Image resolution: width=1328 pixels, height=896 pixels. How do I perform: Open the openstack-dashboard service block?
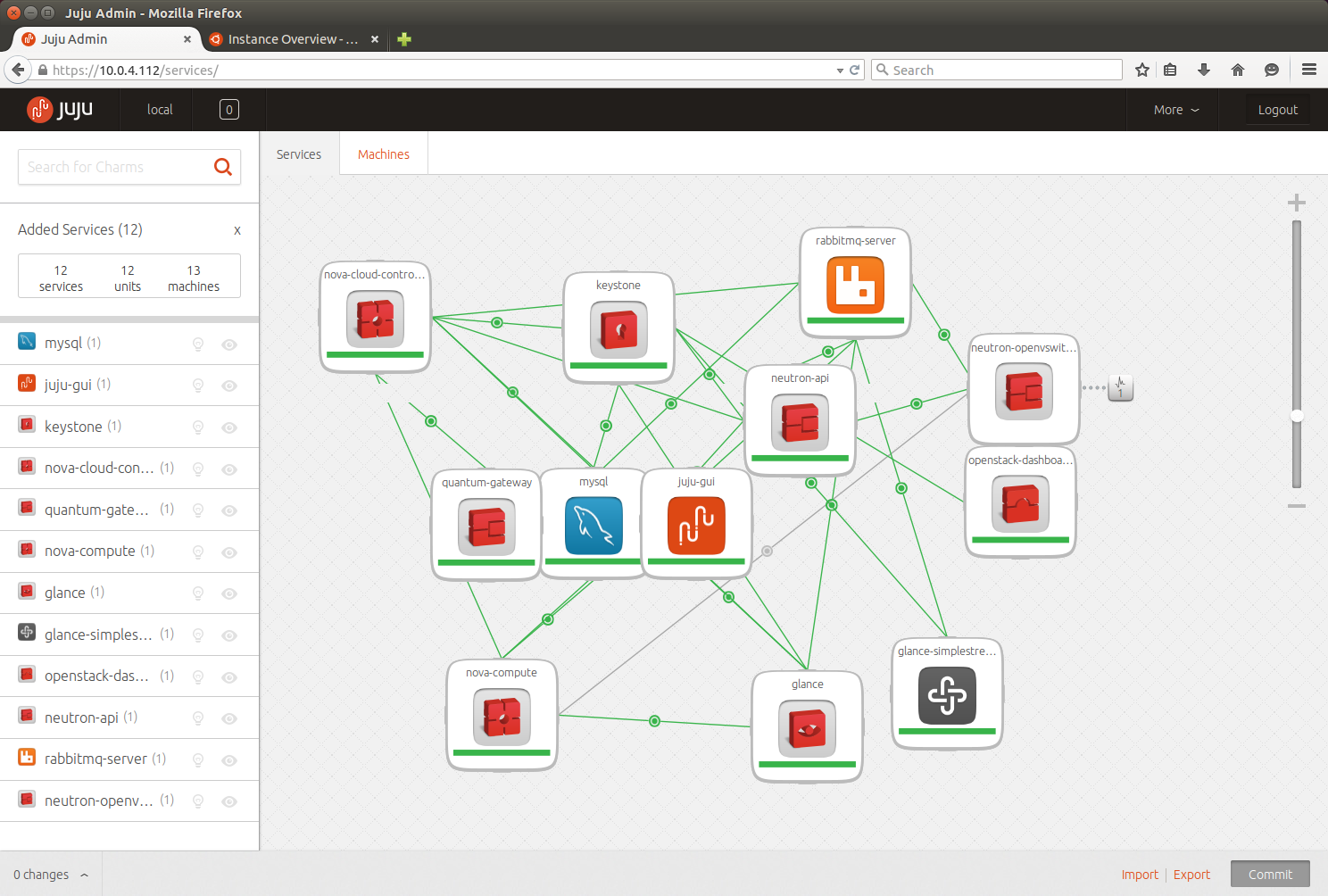coord(1020,502)
